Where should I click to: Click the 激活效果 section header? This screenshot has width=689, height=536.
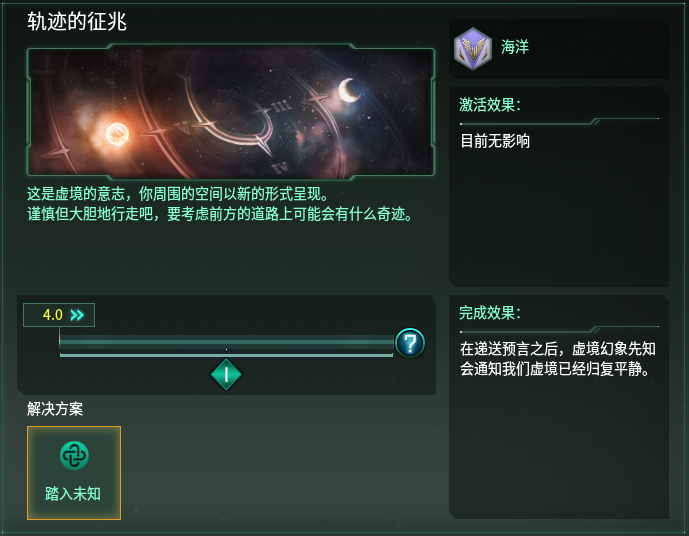coord(489,105)
